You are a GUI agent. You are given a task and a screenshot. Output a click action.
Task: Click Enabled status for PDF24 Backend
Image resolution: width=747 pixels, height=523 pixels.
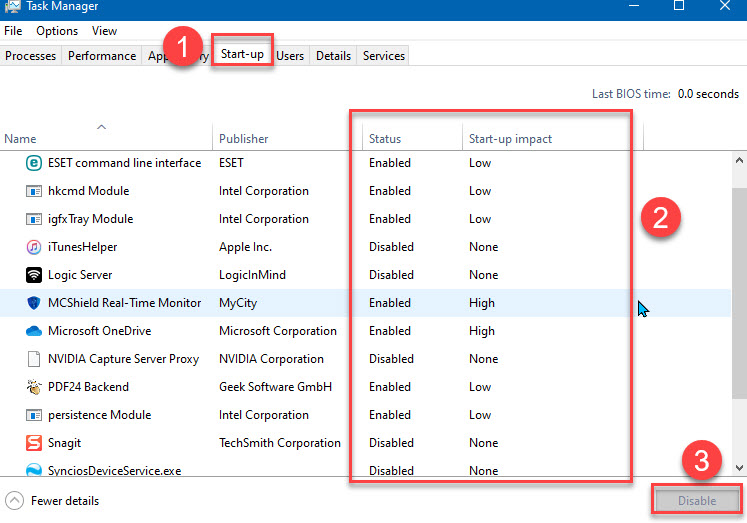pyautogui.click(x=390, y=387)
